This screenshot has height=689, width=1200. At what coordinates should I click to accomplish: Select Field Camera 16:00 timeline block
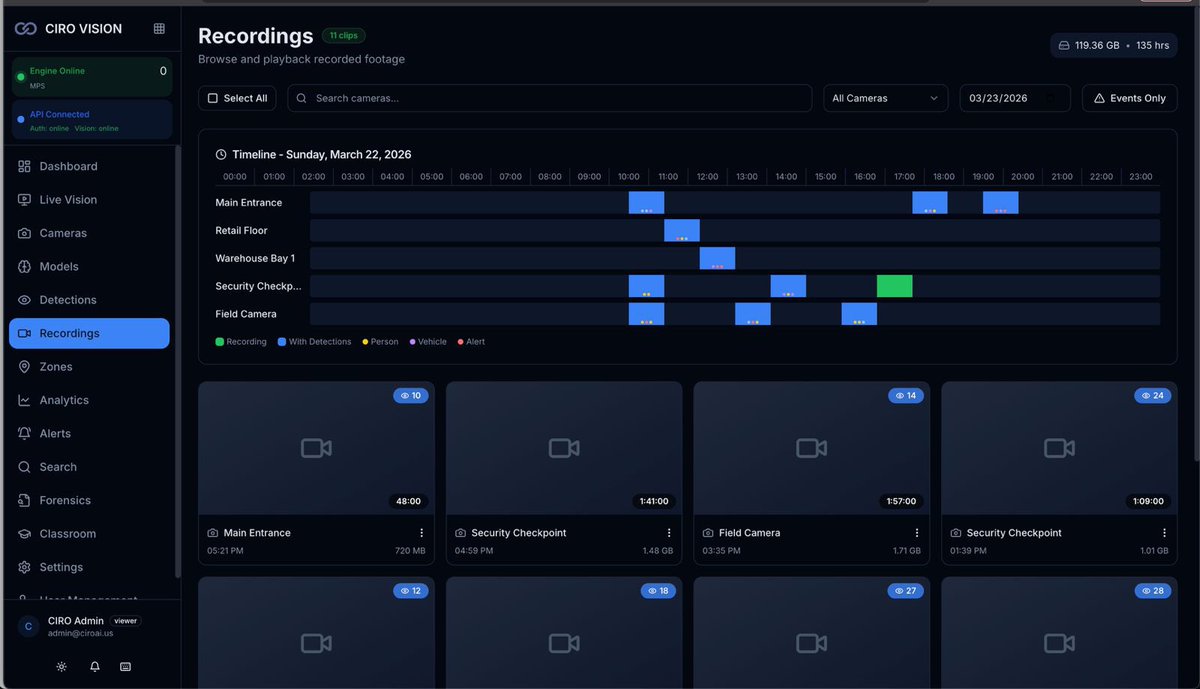point(859,314)
